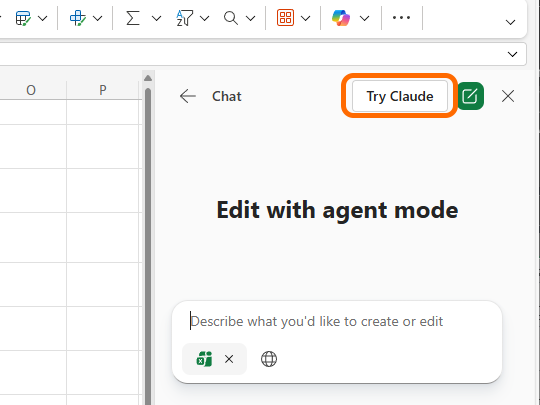Click the orange Add-ins grid icon
The height and width of the screenshot is (405, 540).
(285, 18)
